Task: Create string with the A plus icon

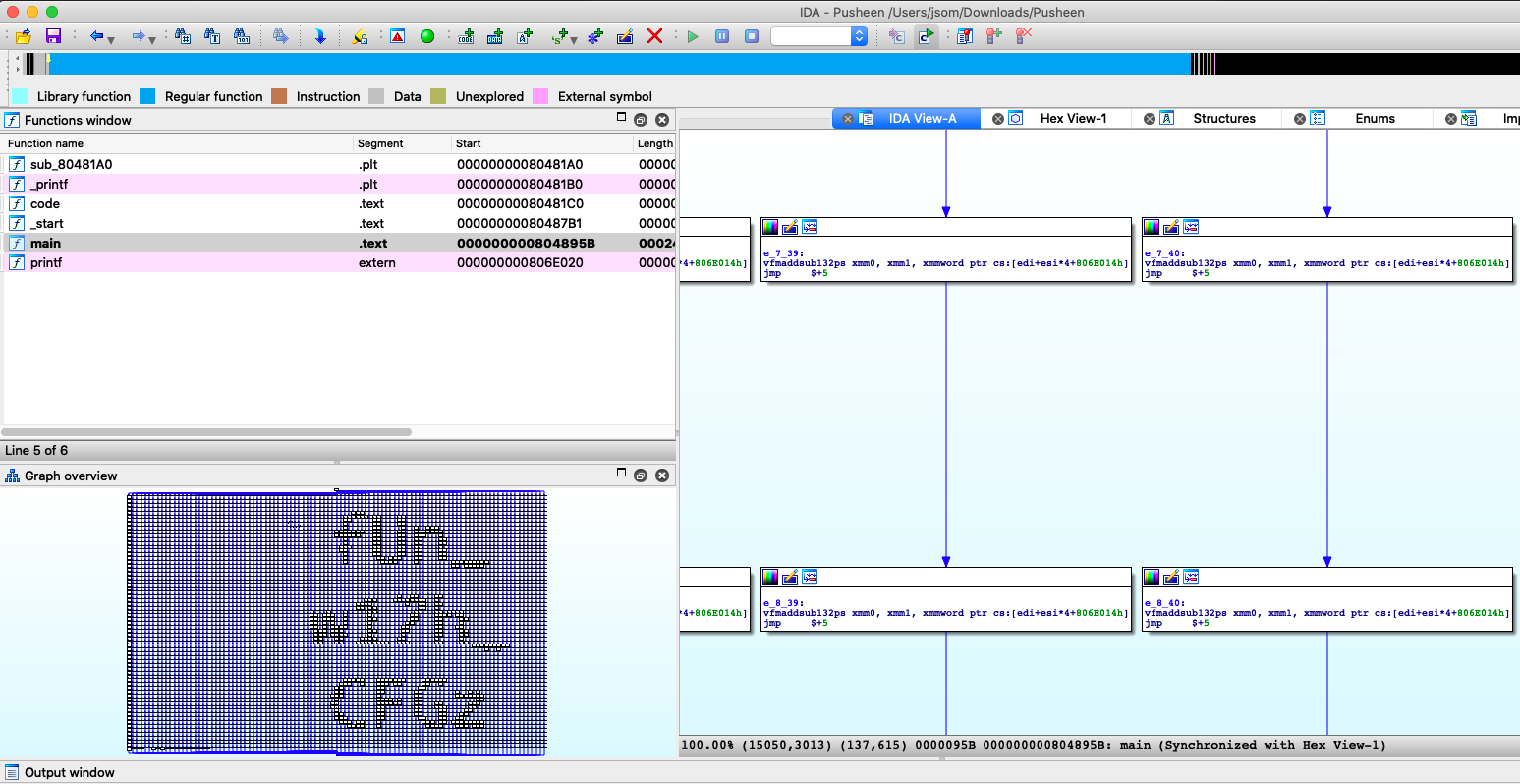Action: tap(525, 36)
